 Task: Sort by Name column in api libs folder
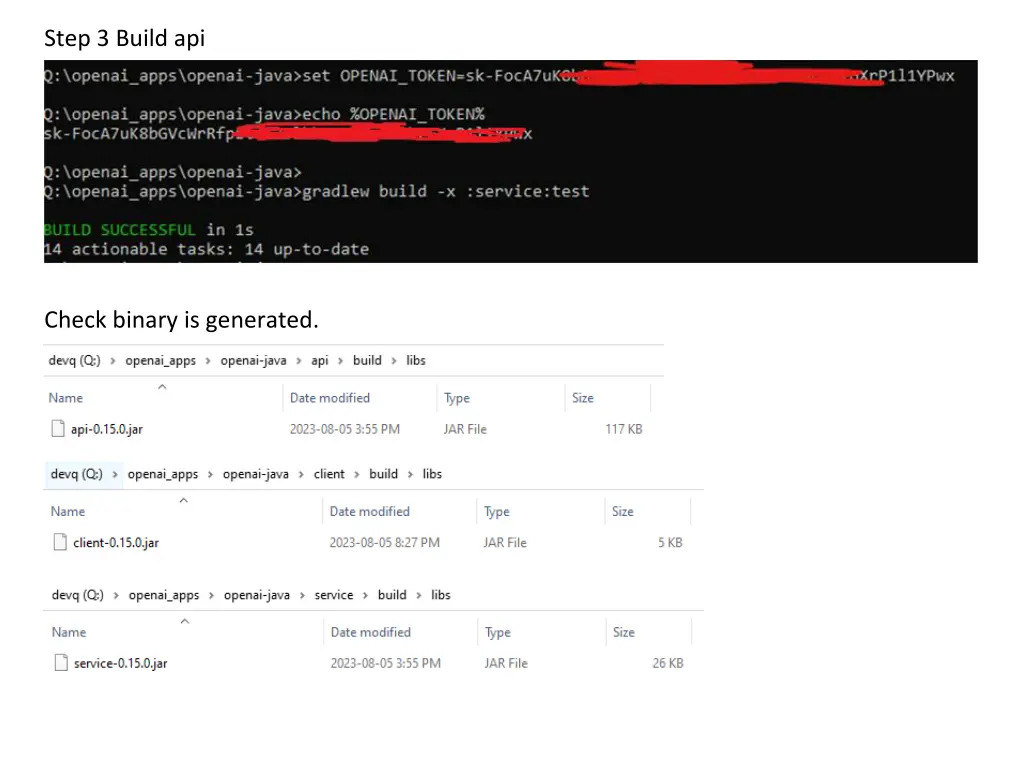(x=66, y=398)
